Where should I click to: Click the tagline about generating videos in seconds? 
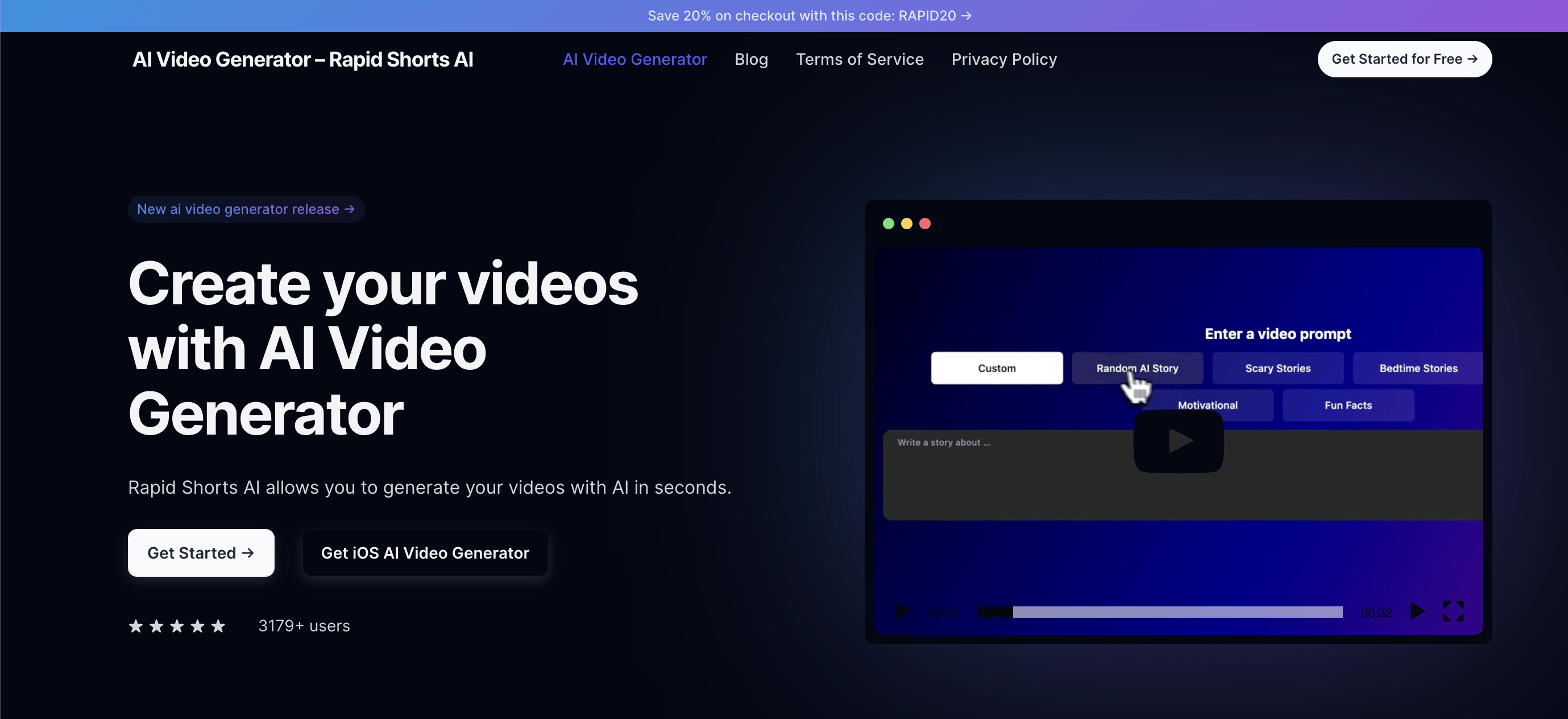click(429, 487)
